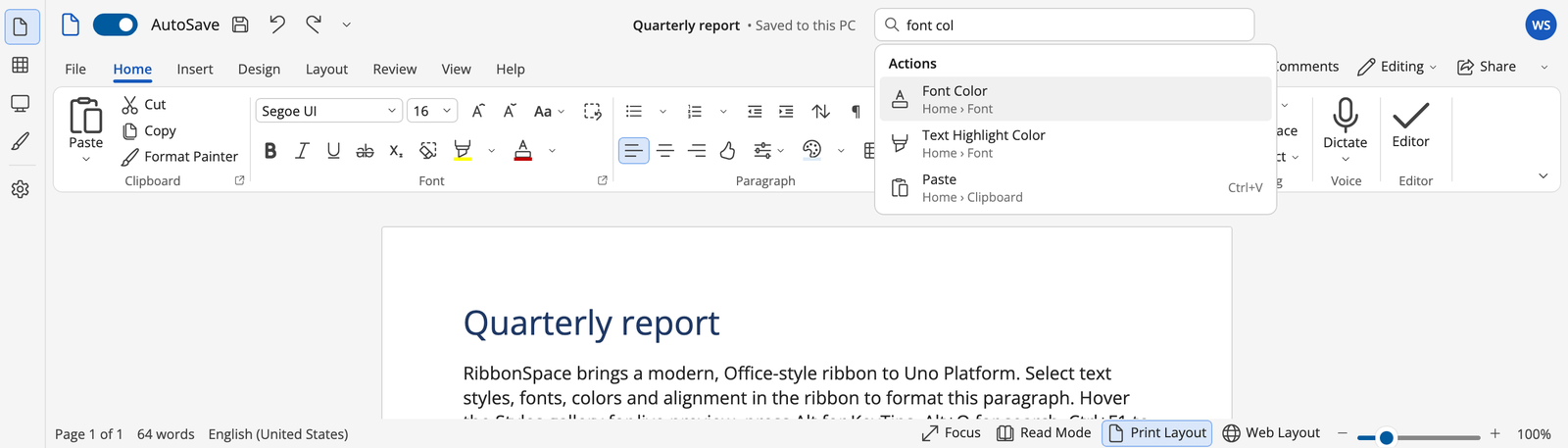The image size is (1568, 448).
Task: Toggle Underline formatting
Action: [333, 150]
